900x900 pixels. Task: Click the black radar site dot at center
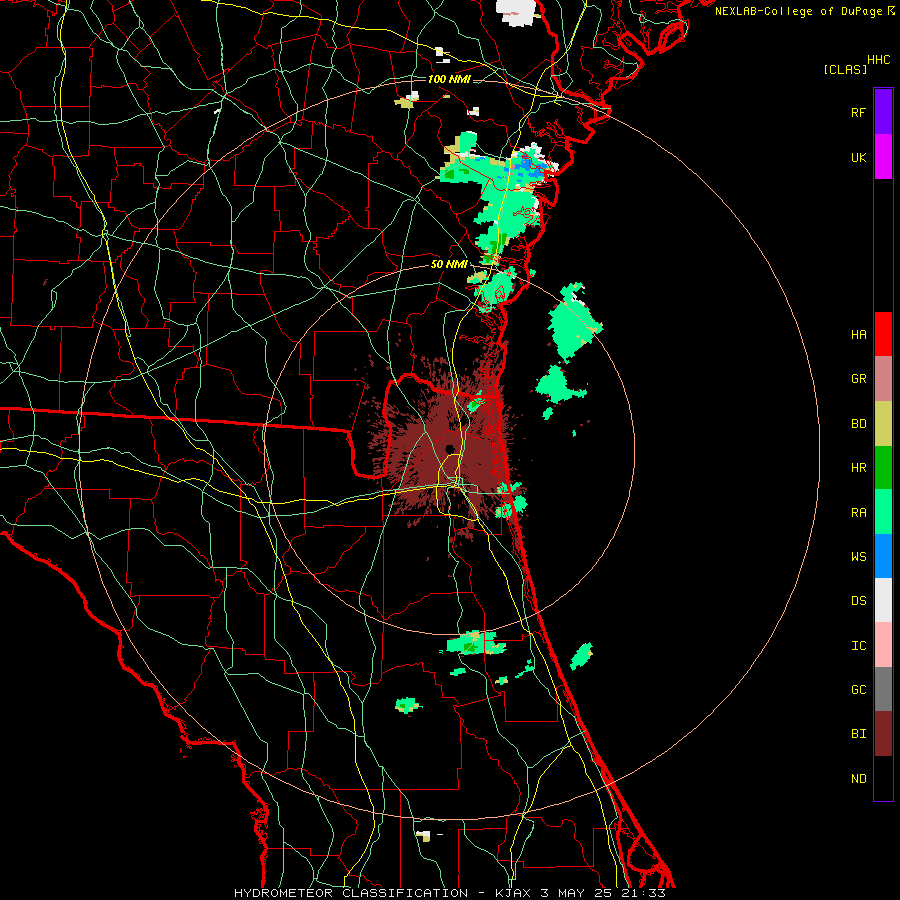(449, 449)
